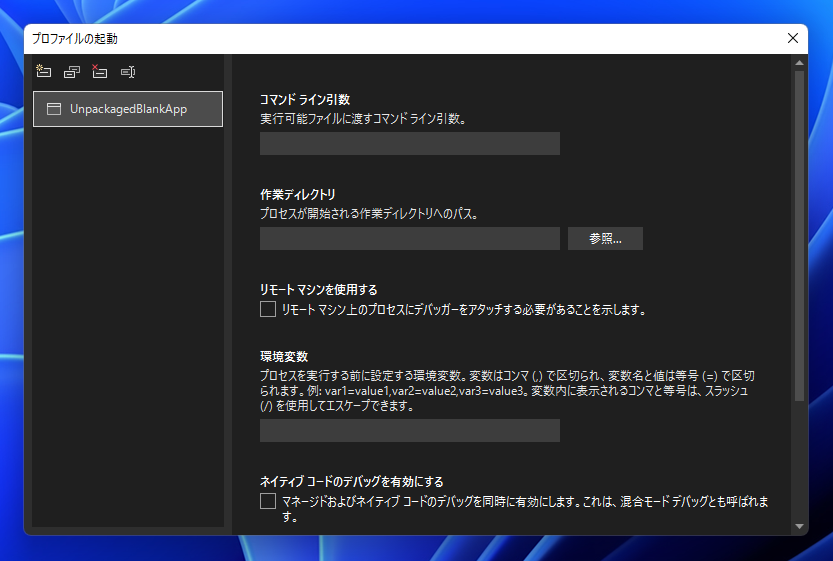Click the UnpackagedBlankApp window icon

click(x=54, y=109)
